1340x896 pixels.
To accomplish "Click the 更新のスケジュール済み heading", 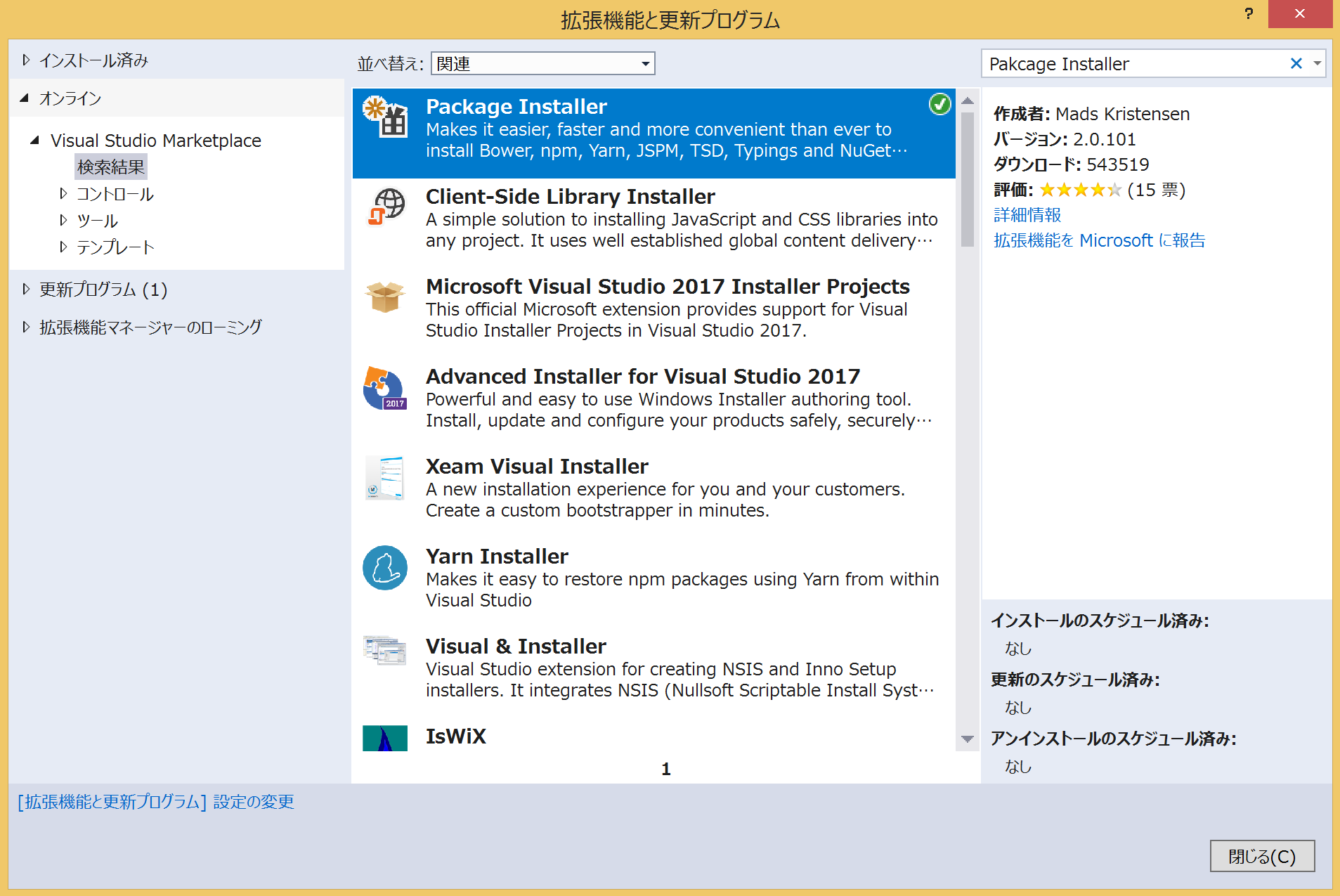I will pyautogui.click(x=1075, y=680).
